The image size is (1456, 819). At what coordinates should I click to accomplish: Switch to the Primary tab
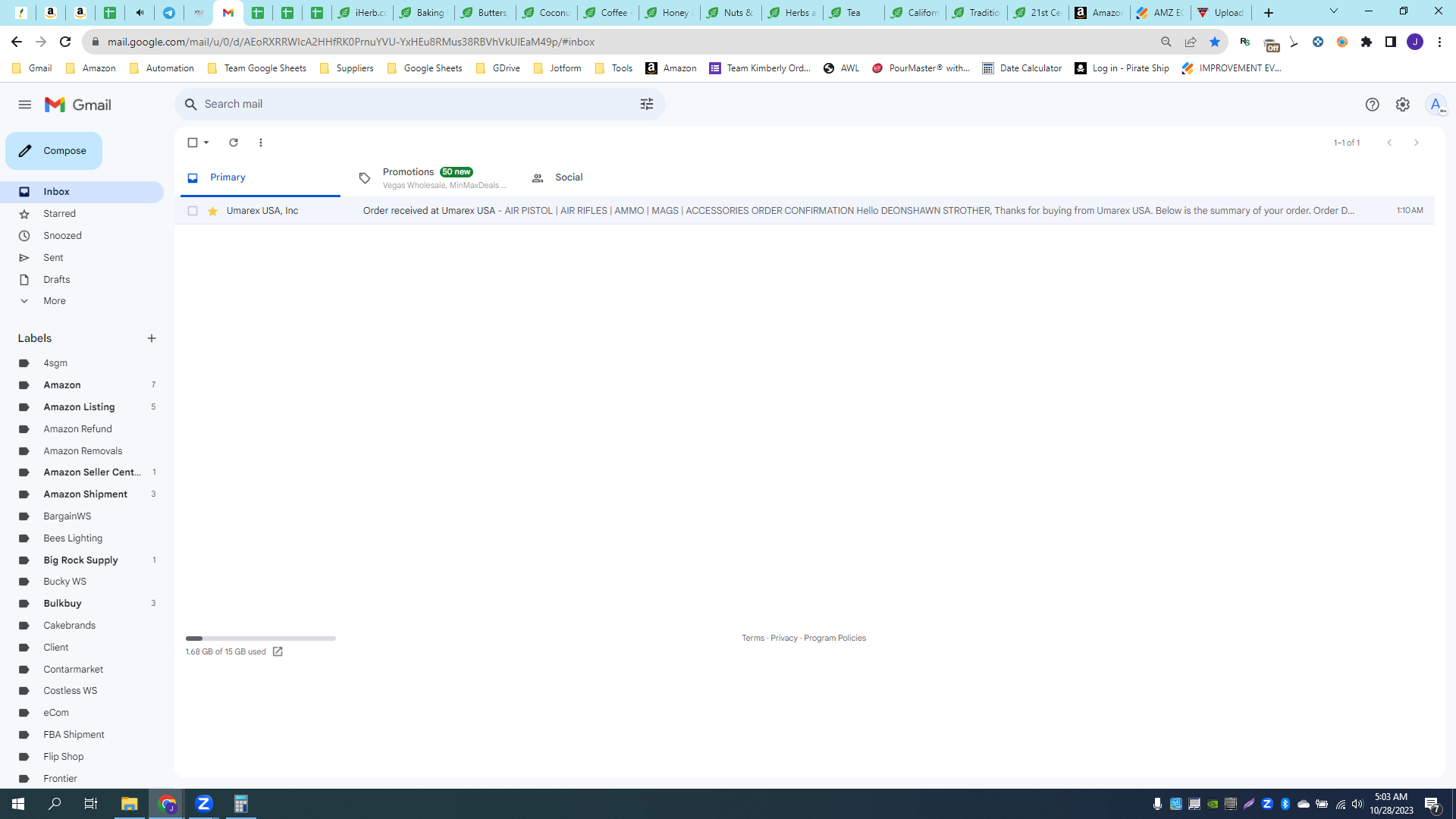click(x=260, y=177)
